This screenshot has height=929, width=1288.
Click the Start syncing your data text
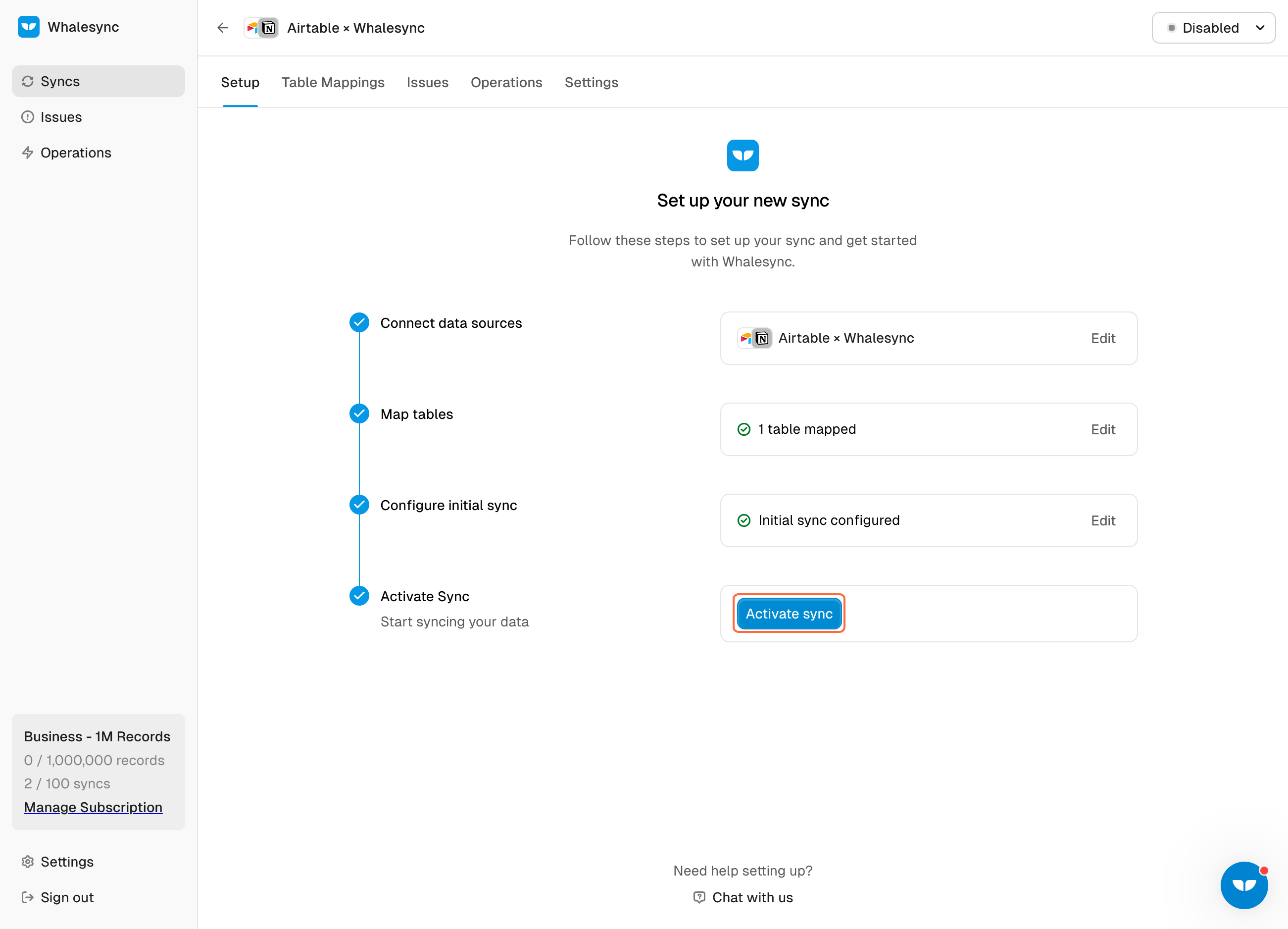454,622
